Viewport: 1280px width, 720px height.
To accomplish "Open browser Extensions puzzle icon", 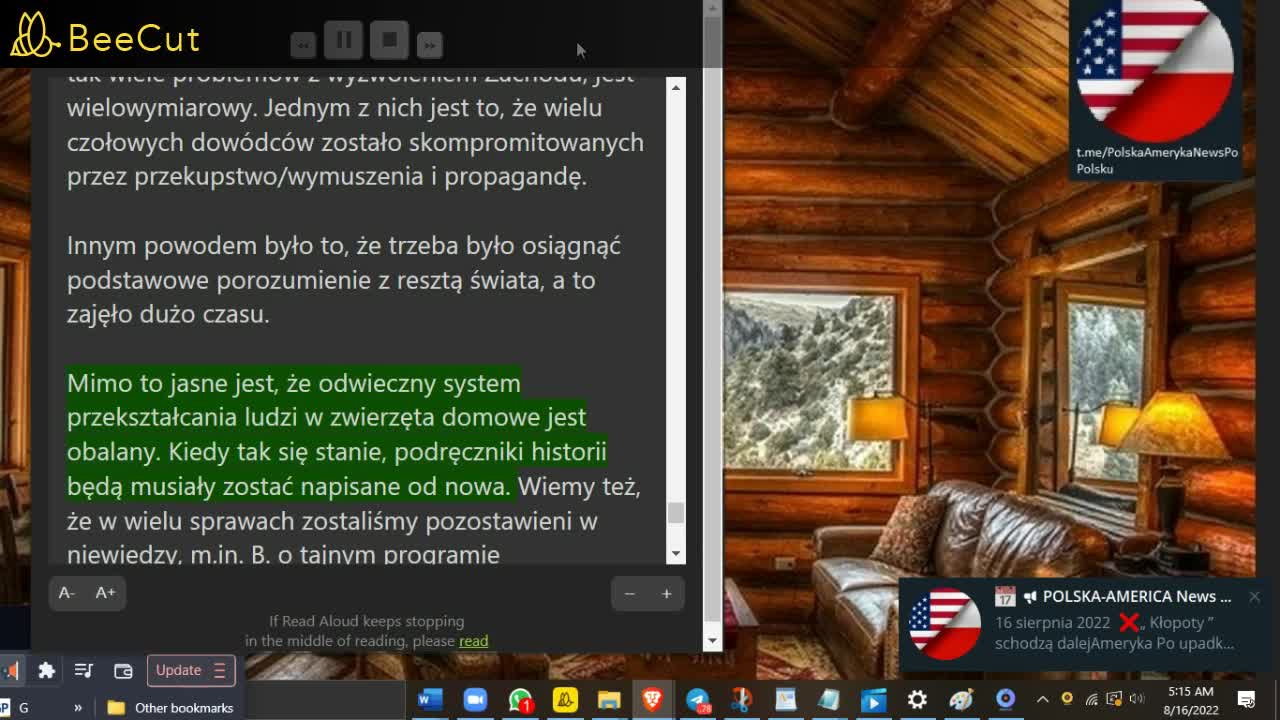I will (46, 670).
